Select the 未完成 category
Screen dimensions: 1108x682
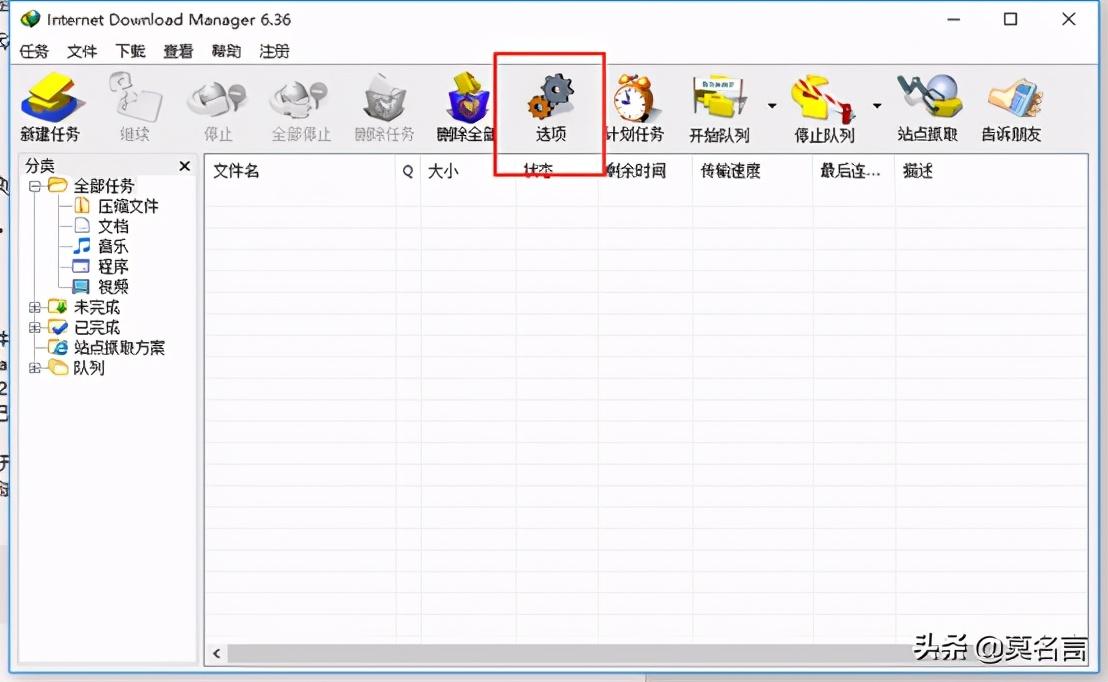coord(97,307)
